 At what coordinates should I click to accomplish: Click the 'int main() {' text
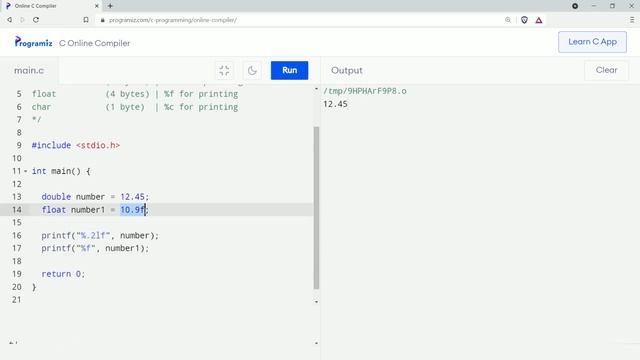pyautogui.click(x=61, y=171)
